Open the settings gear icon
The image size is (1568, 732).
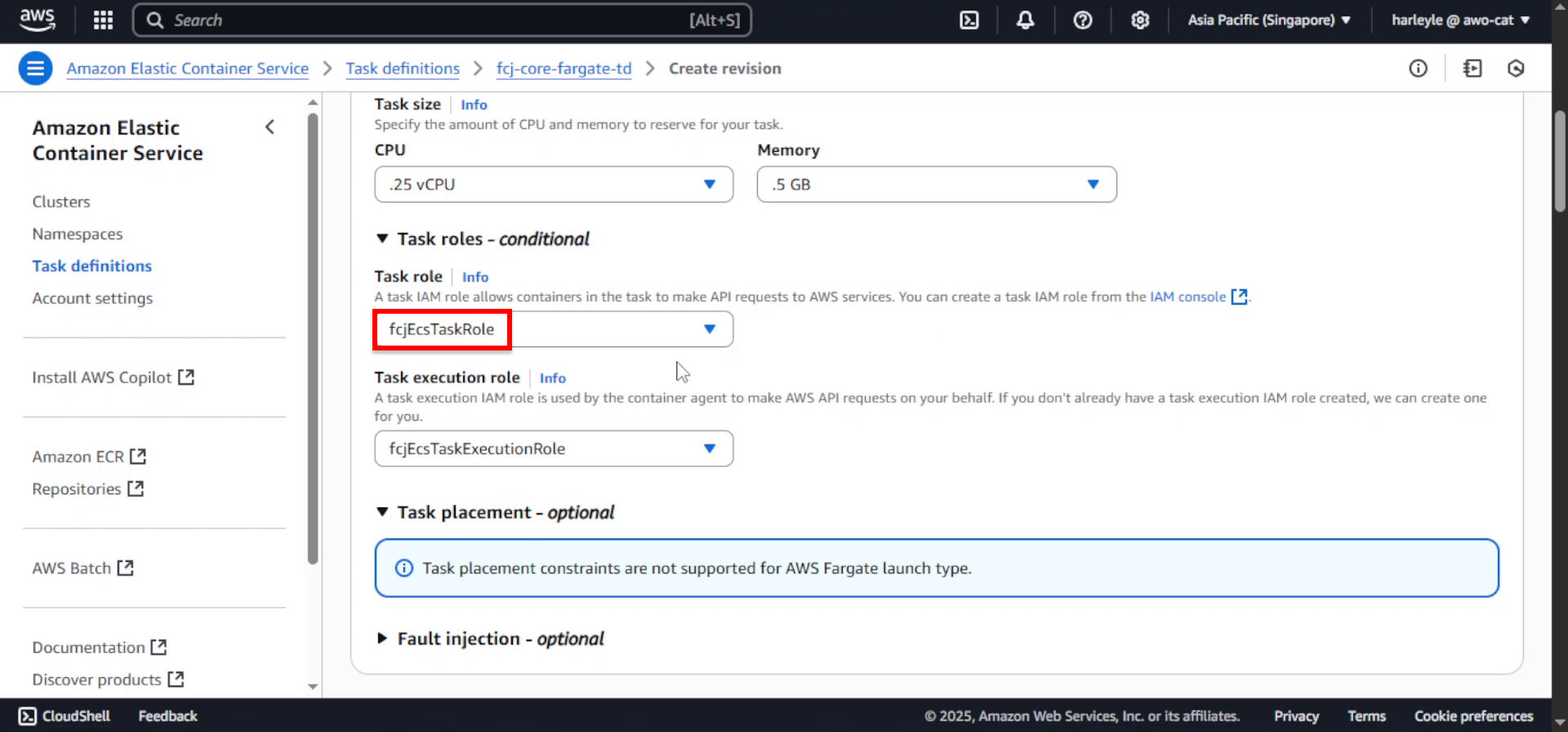click(1139, 20)
